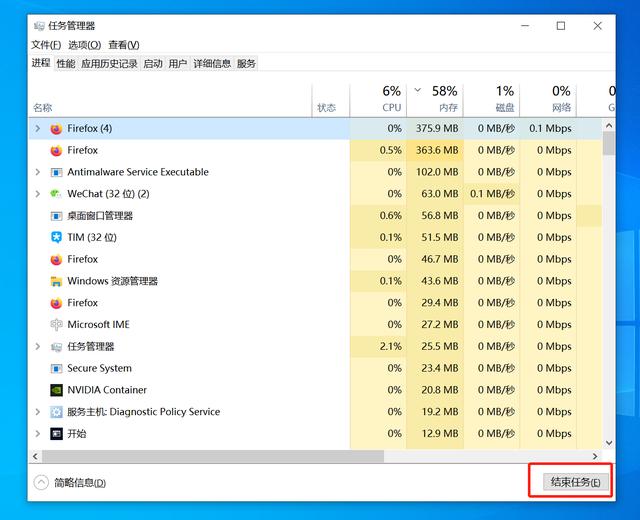
Task: Click the Firefox icon using 363.6 MB
Action: click(56, 151)
